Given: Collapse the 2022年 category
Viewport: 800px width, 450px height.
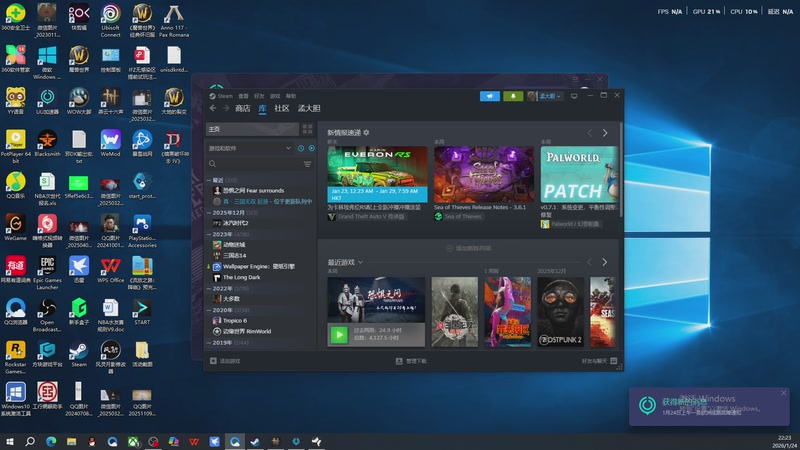Looking at the screenshot, I should coord(209,288).
